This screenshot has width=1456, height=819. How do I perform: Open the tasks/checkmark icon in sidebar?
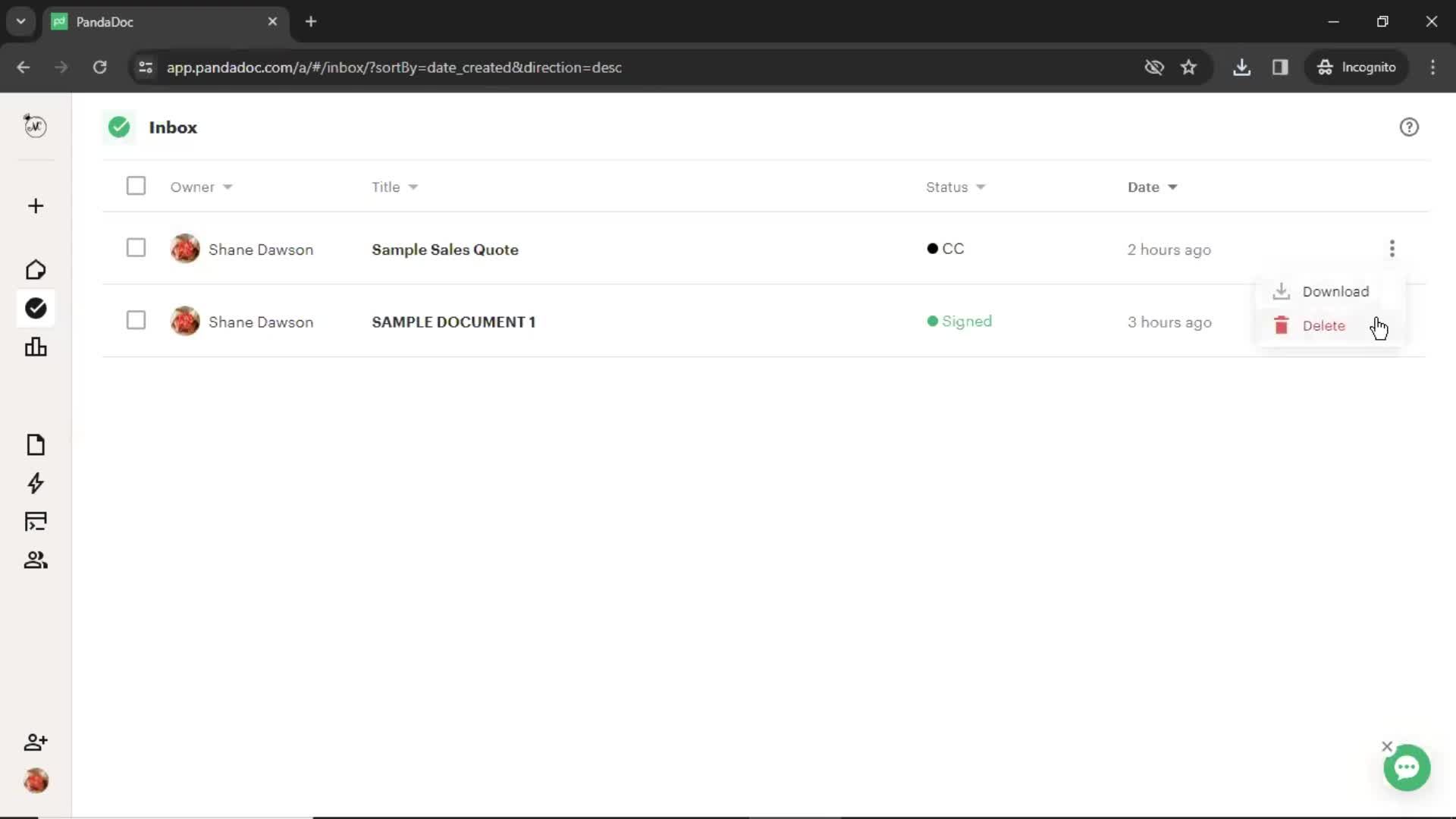(36, 308)
